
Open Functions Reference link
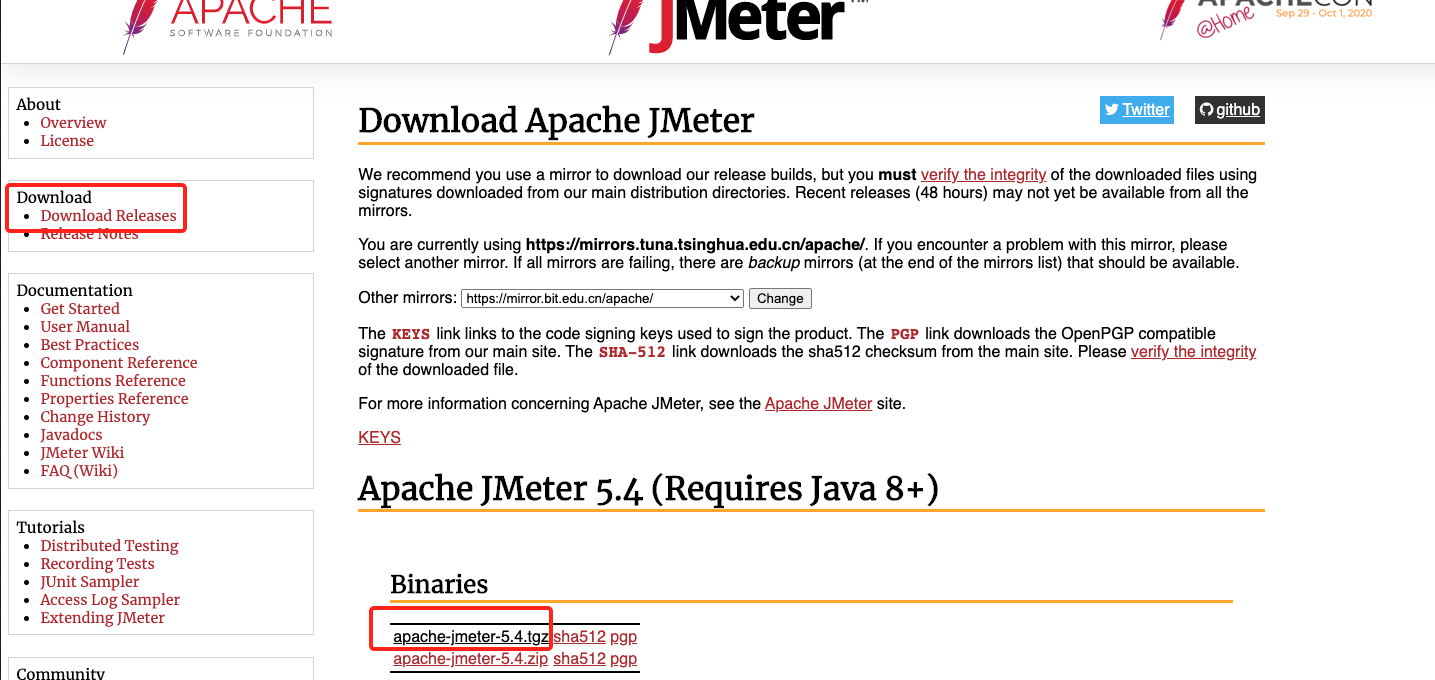(113, 381)
